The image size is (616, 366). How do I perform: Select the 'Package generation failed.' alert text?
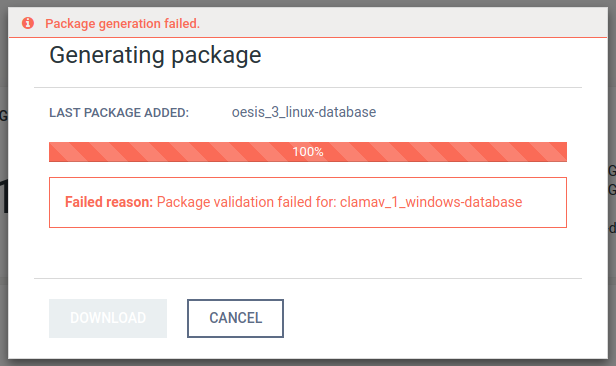(x=123, y=24)
